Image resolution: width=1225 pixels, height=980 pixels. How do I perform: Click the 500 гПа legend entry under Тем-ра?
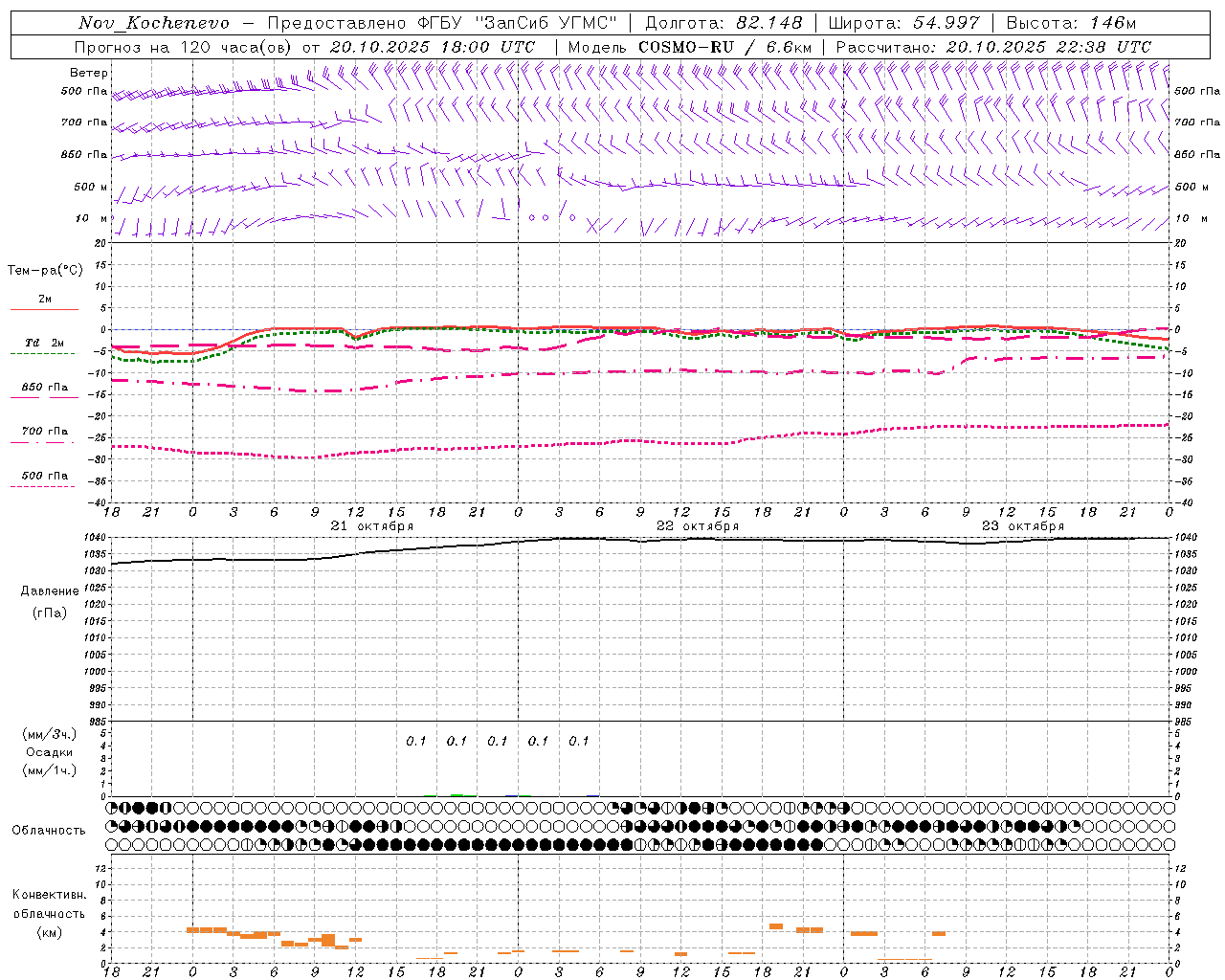coord(45,476)
